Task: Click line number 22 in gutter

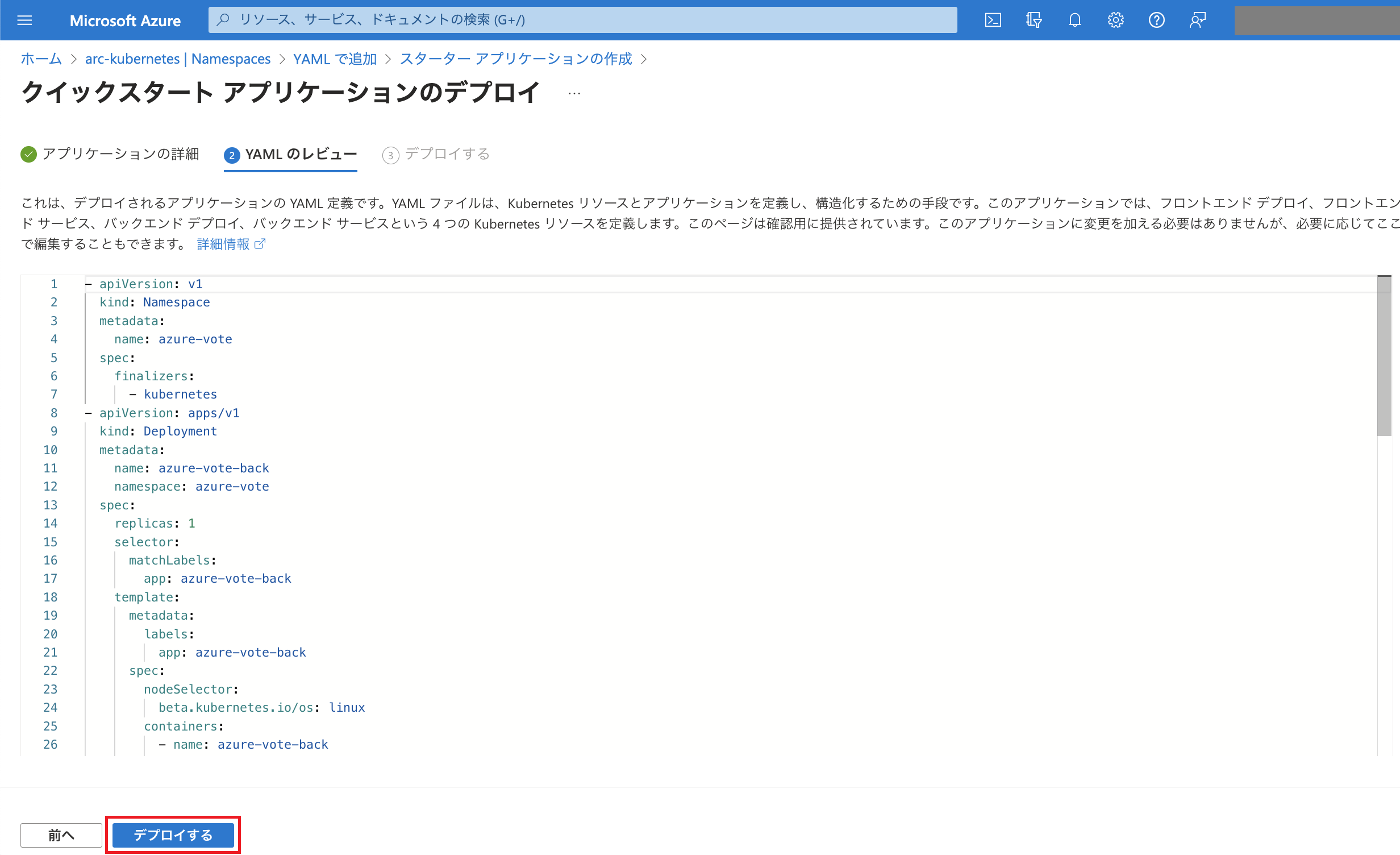Action: 51,671
